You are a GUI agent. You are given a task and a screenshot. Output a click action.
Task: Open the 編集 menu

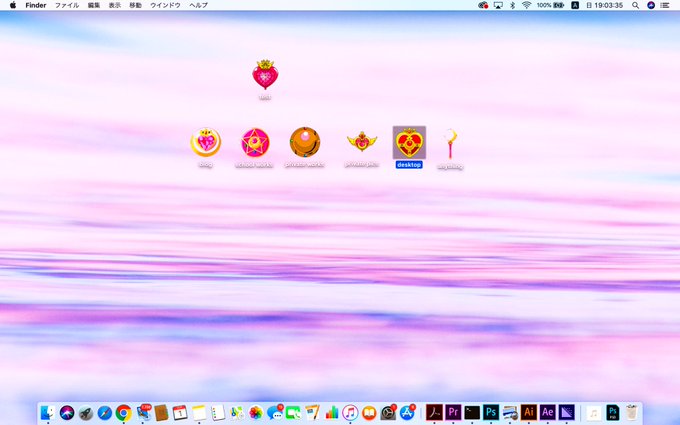[94, 5]
